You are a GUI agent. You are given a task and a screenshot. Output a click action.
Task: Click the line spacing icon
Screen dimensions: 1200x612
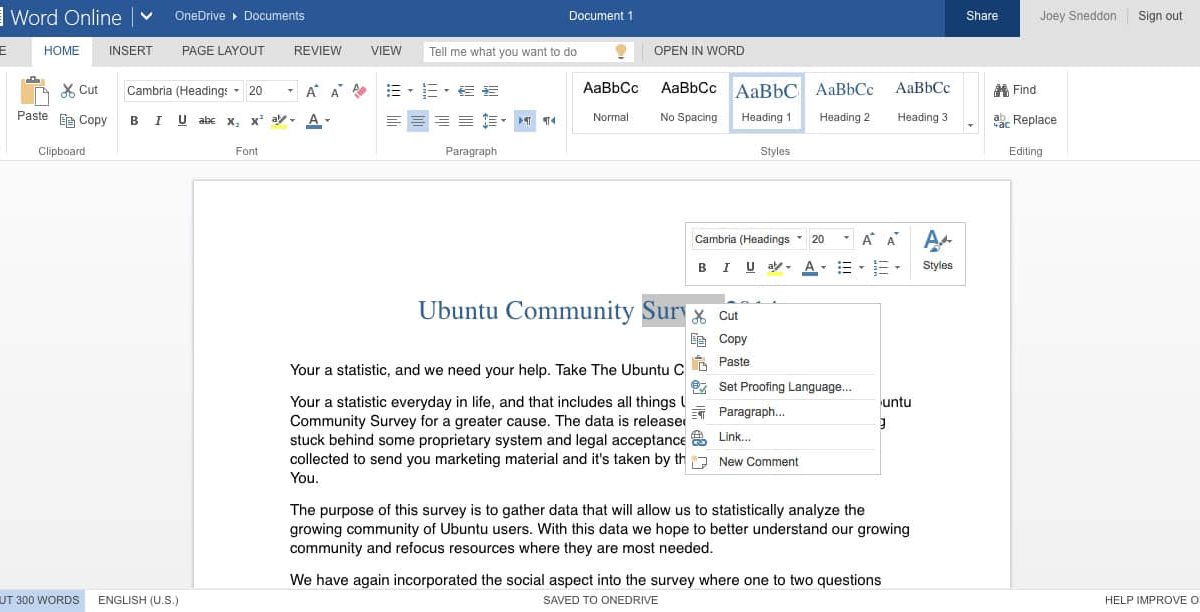point(489,121)
